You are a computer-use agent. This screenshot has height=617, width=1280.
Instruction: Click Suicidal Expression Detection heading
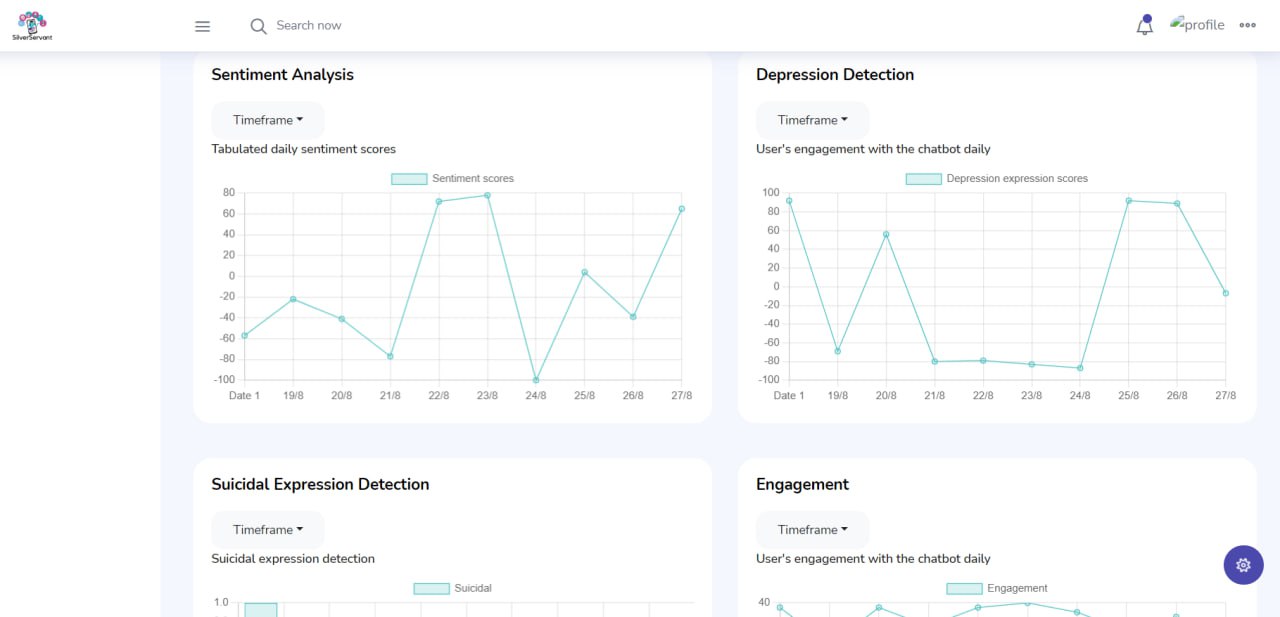320,485
